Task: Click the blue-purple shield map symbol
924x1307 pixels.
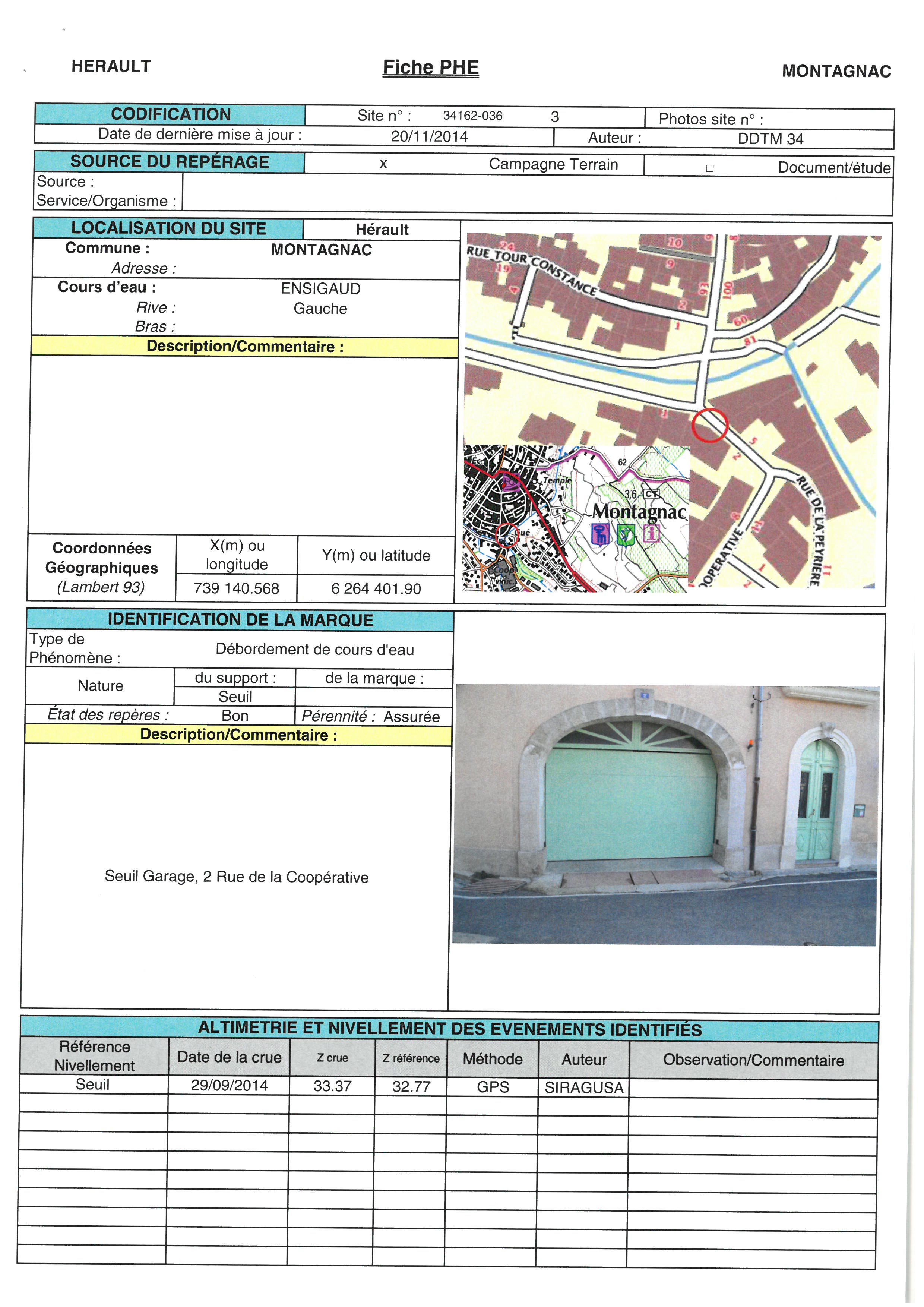Action: (600, 534)
